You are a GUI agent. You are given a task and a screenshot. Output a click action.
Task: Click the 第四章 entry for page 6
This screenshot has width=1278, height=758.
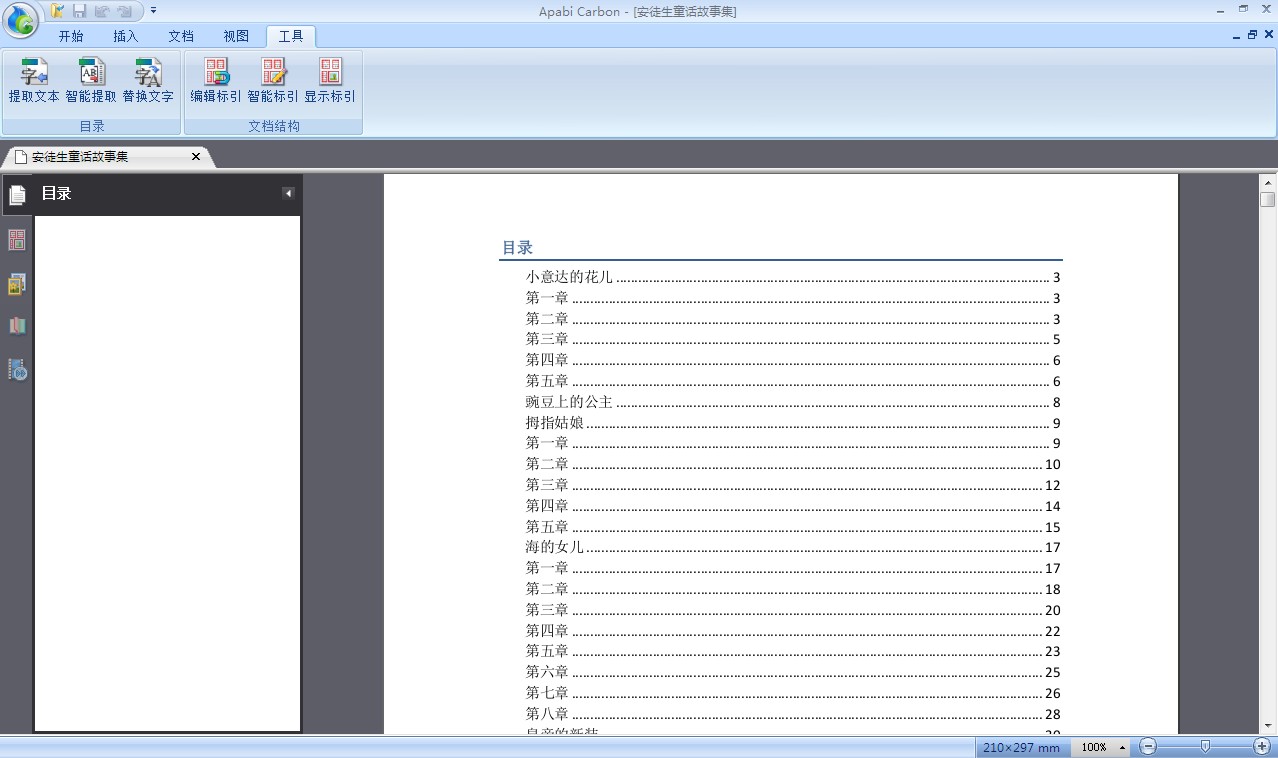[793, 360]
